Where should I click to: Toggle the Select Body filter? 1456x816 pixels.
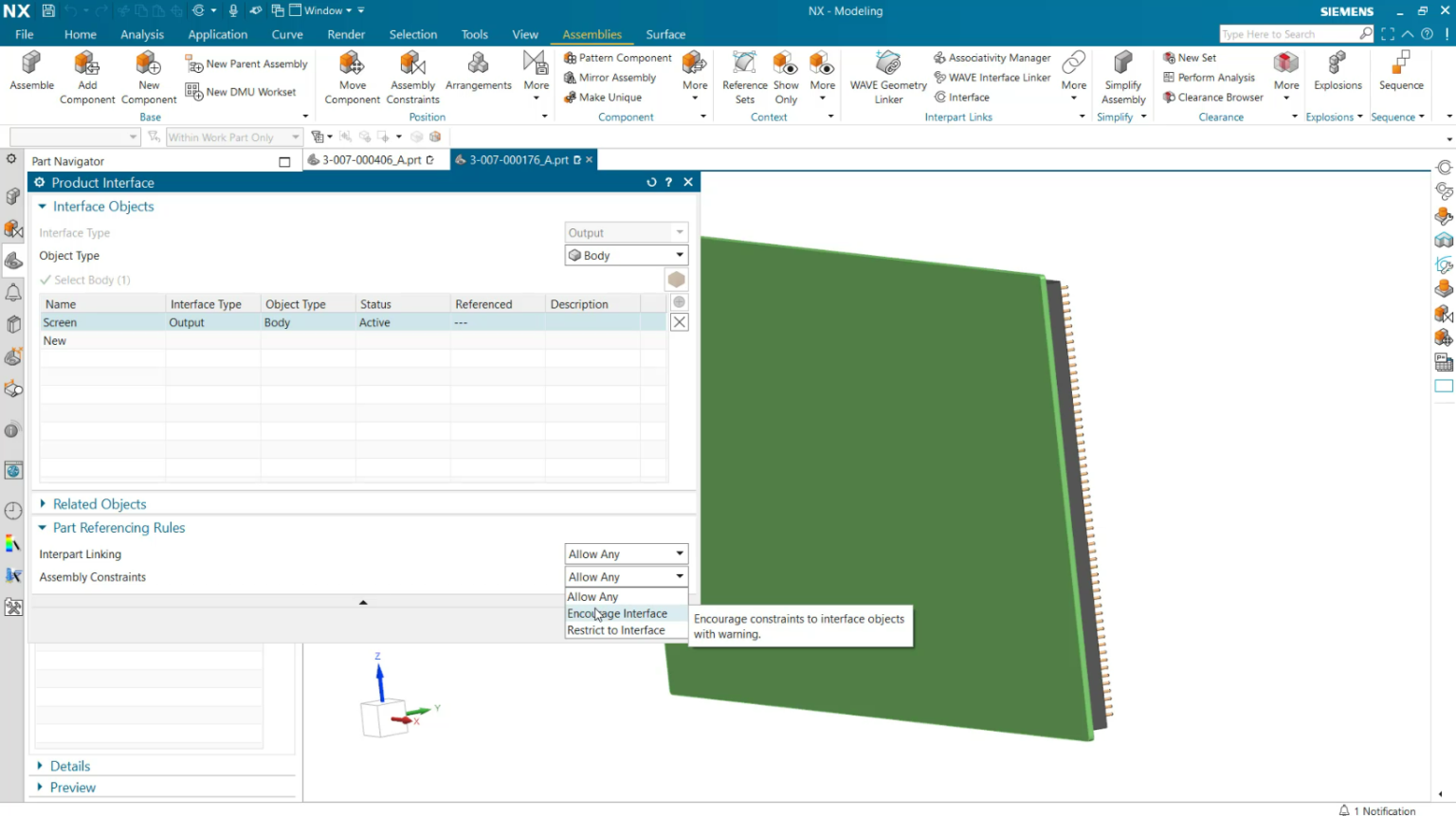(x=677, y=279)
